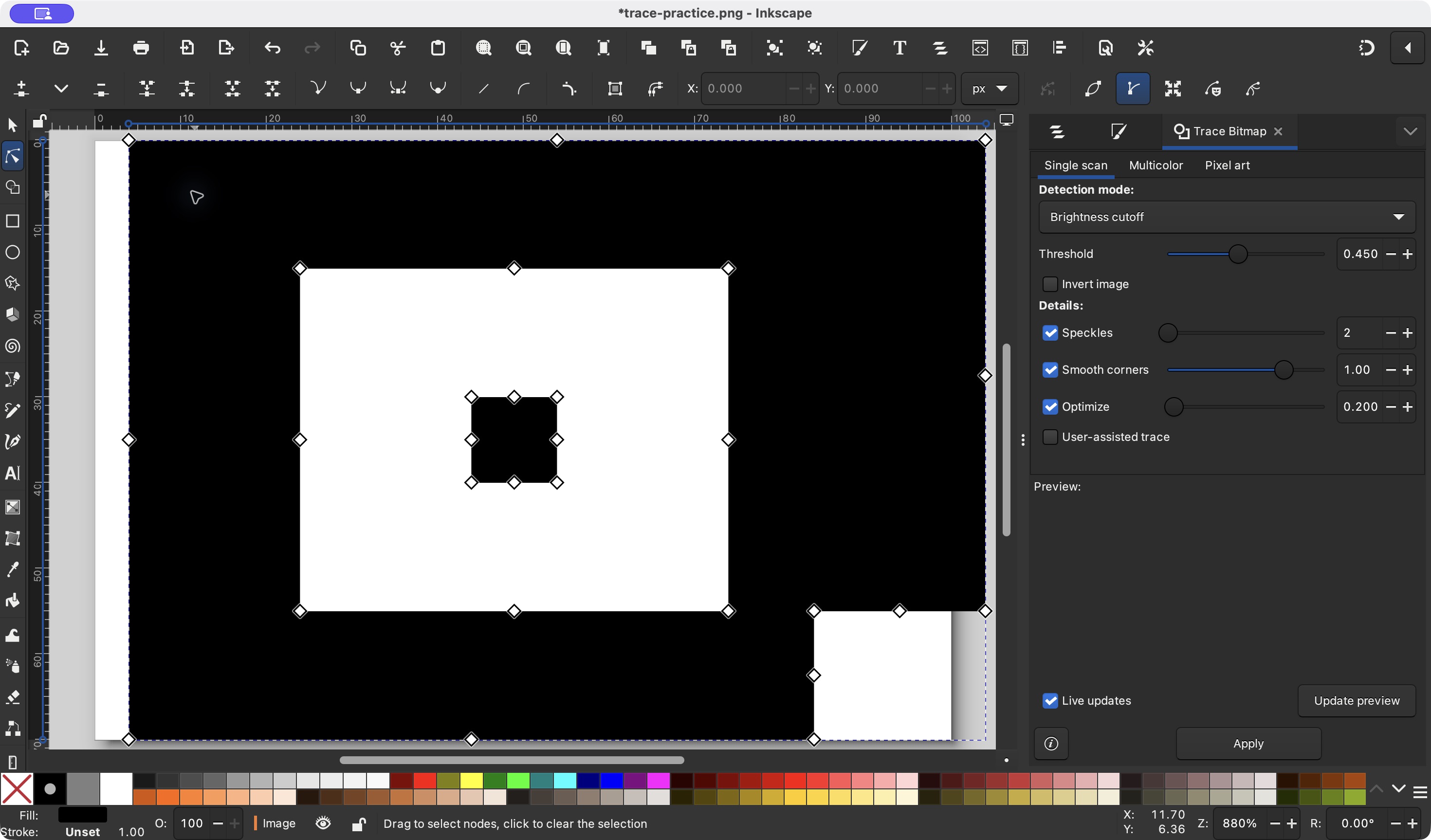Select the Spray tool
This screenshot has width=1431, height=840.
[x=13, y=665]
